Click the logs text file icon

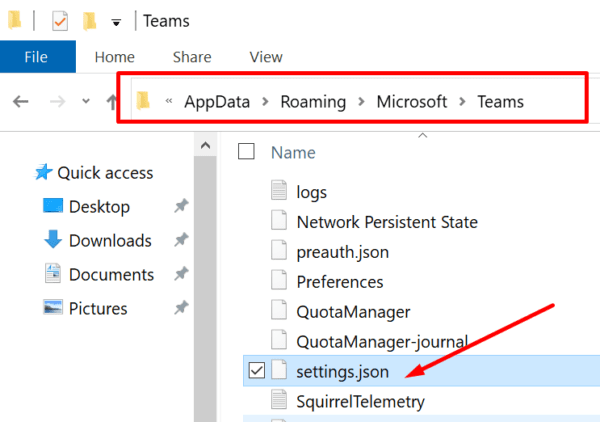[x=279, y=190]
